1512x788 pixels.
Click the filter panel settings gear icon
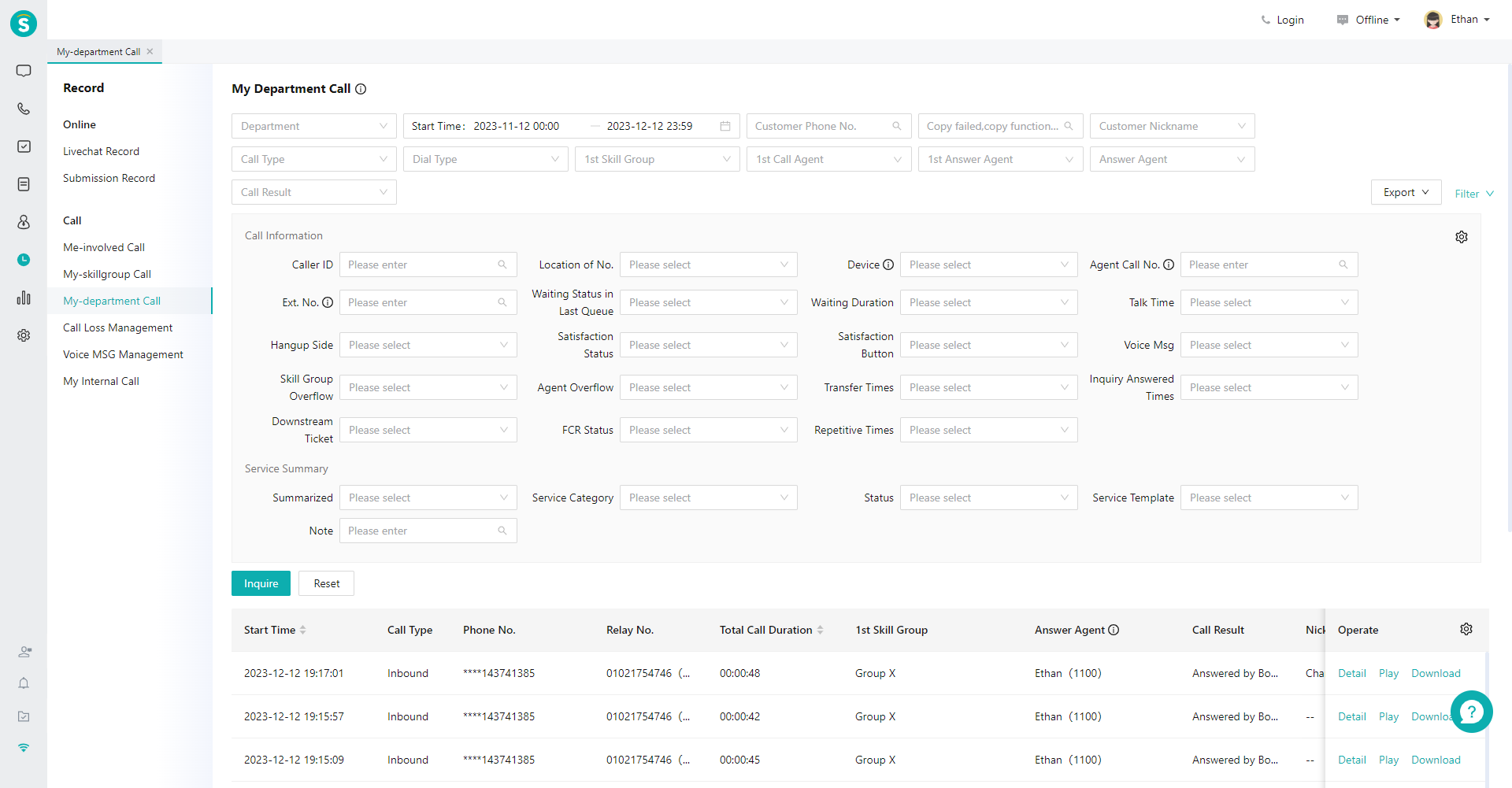click(1462, 237)
